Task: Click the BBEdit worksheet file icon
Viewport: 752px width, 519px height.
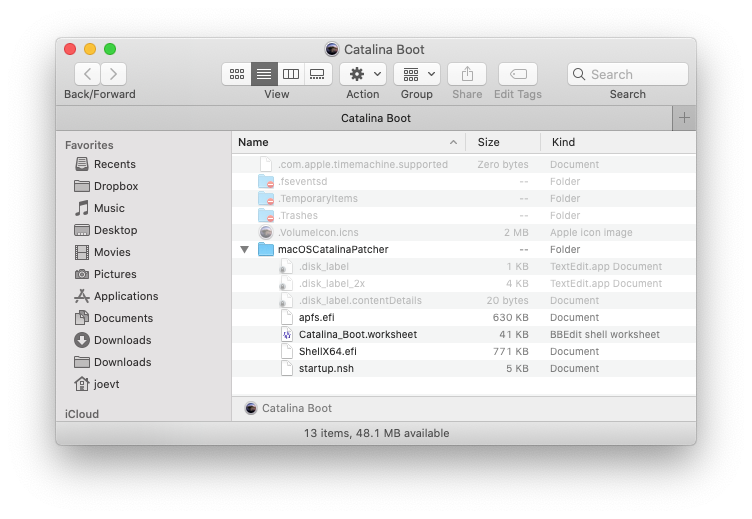Action: point(287,335)
